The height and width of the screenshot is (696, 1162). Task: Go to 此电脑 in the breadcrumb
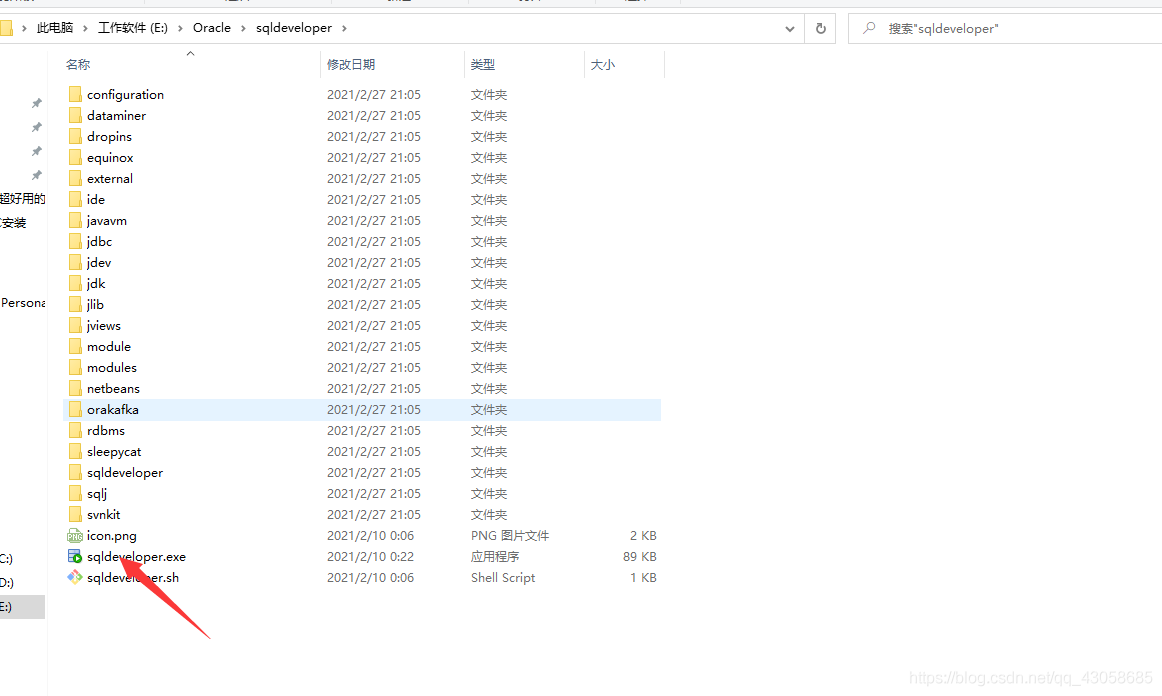click(55, 28)
